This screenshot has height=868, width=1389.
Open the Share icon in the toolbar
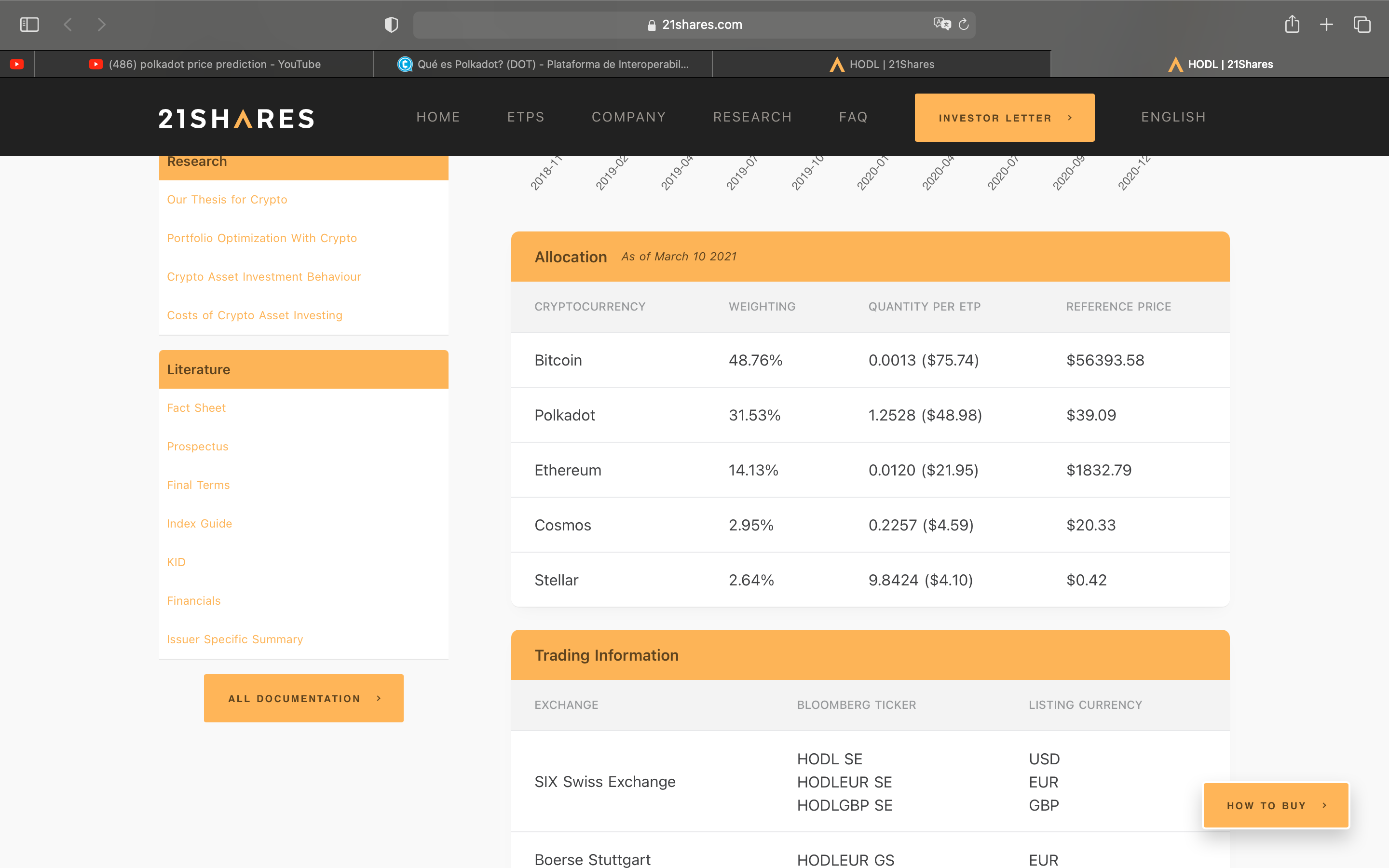(1292, 24)
